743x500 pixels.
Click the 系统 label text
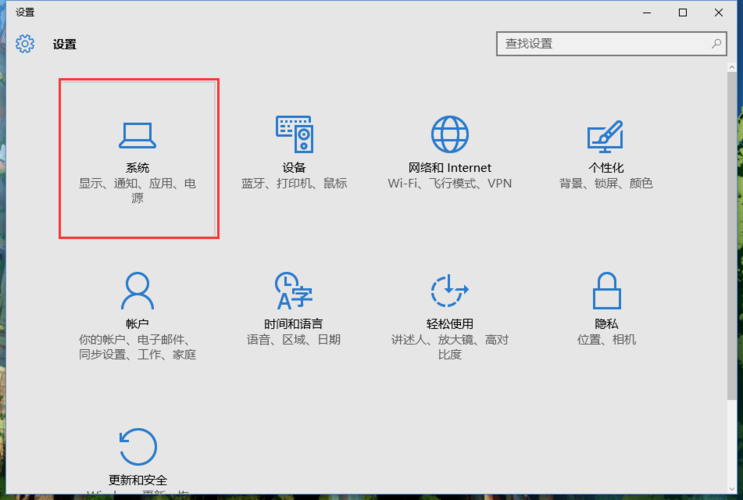click(x=137, y=168)
